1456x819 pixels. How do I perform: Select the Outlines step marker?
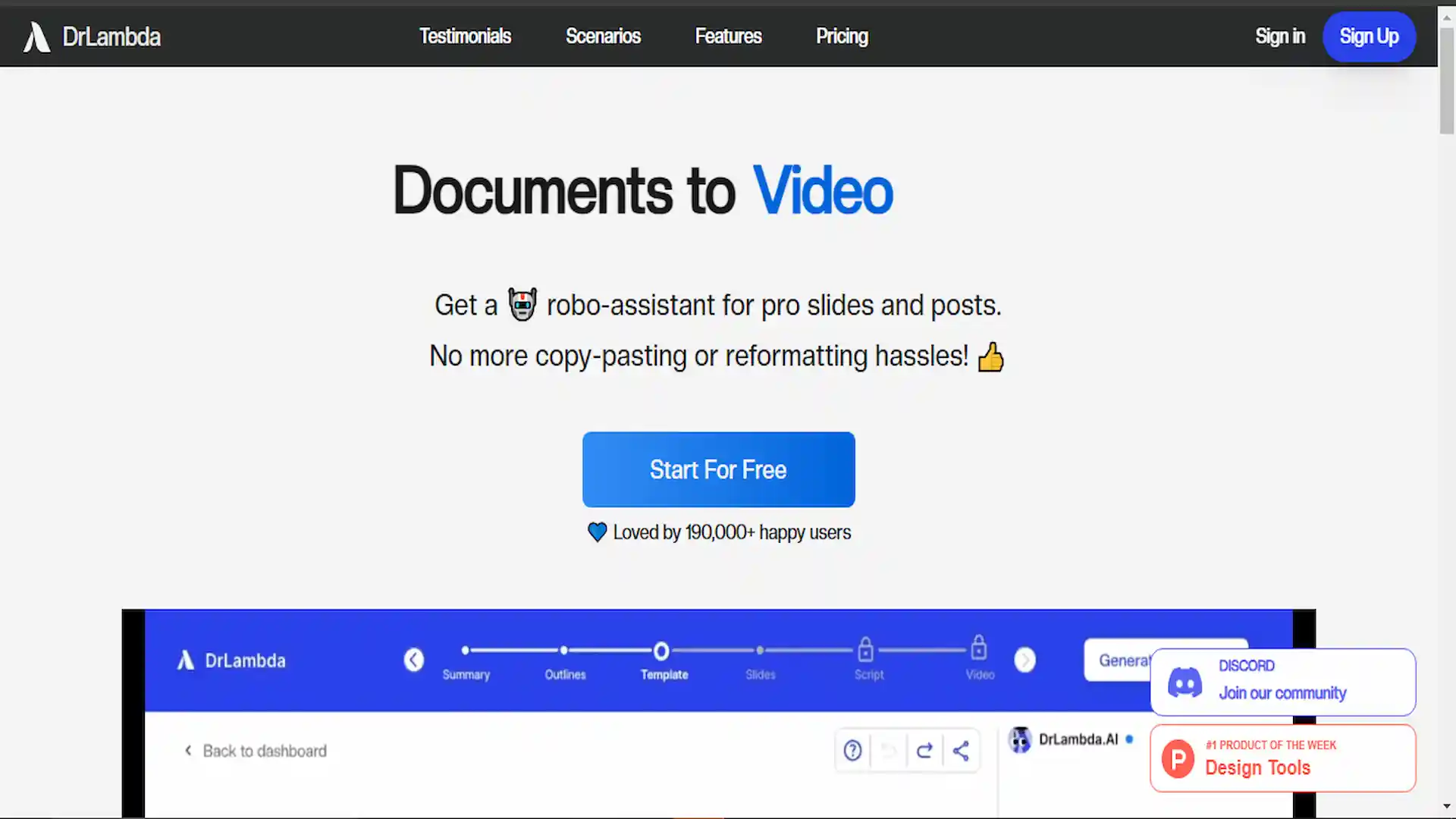(564, 650)
